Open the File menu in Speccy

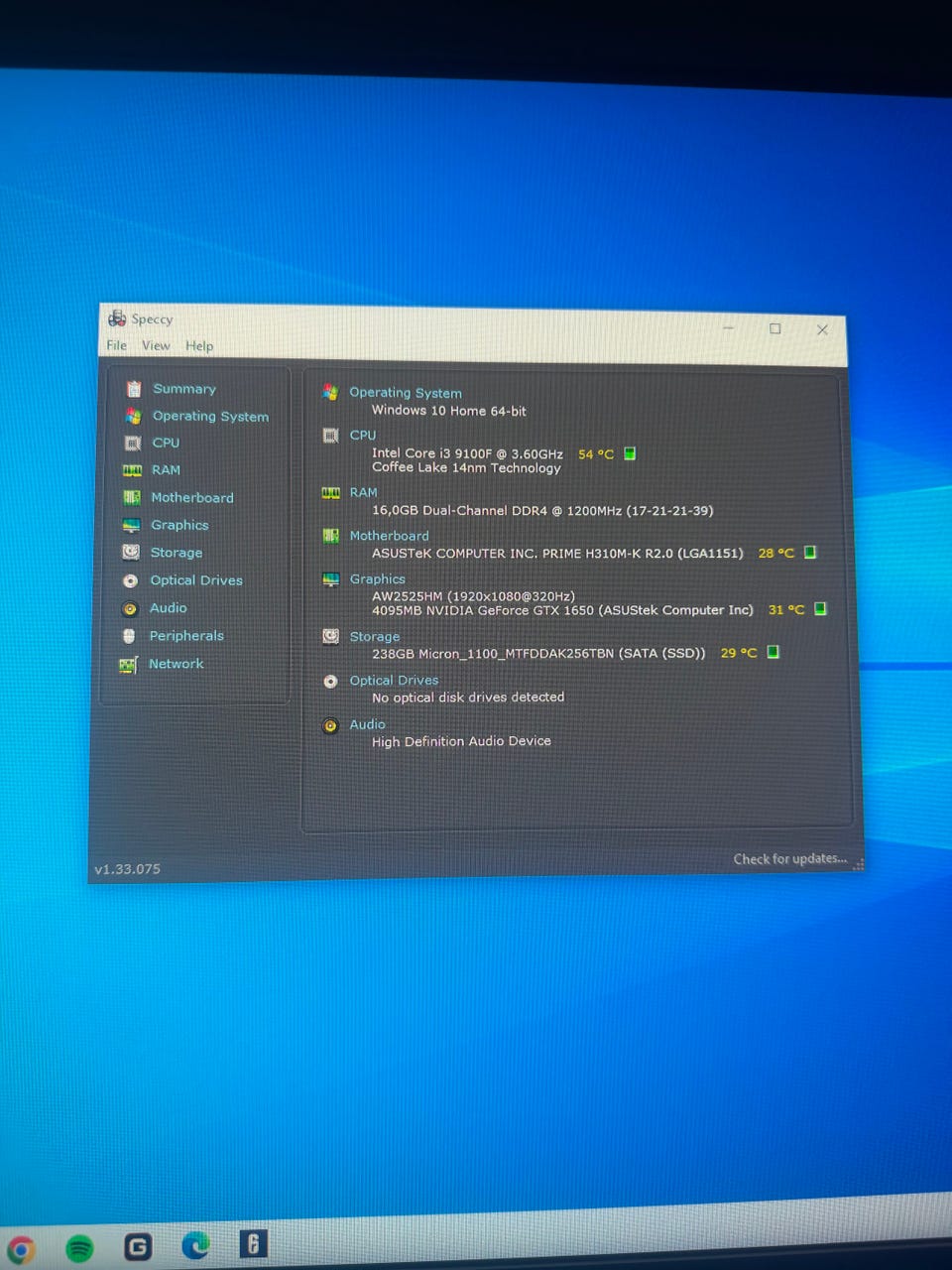click(x=116, y=345)
